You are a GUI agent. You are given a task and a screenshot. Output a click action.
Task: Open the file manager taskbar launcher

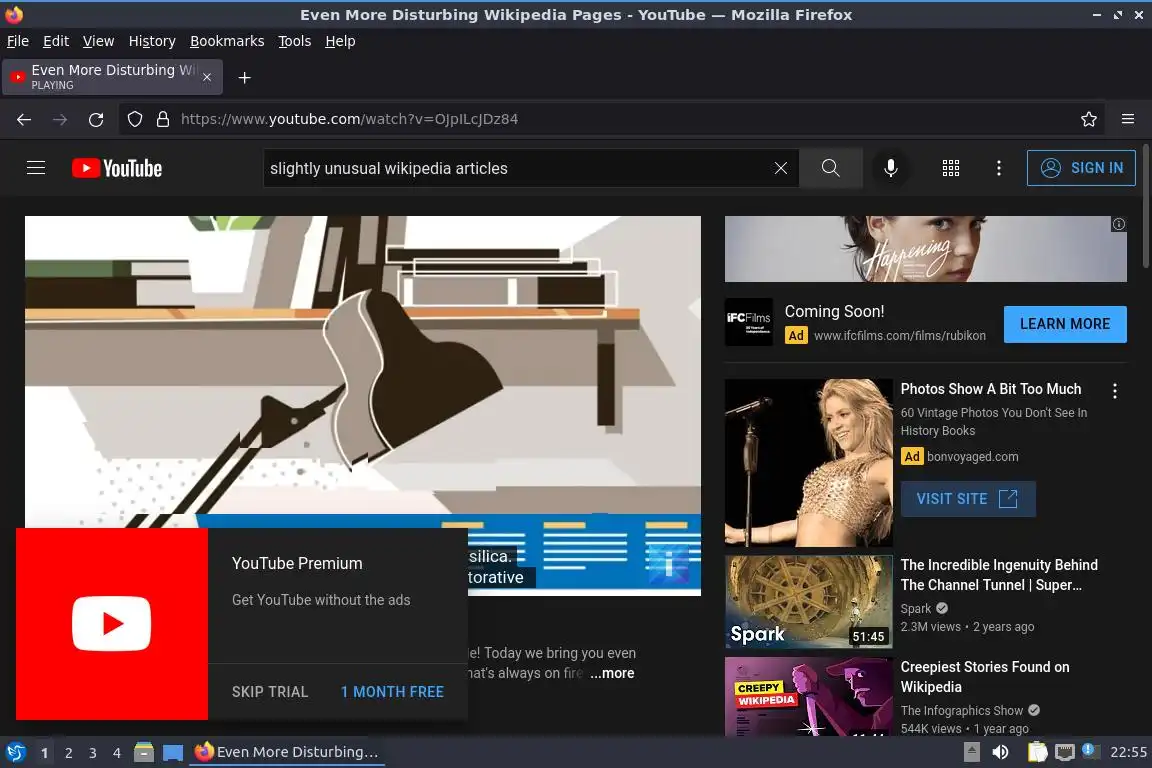(144, 752)
